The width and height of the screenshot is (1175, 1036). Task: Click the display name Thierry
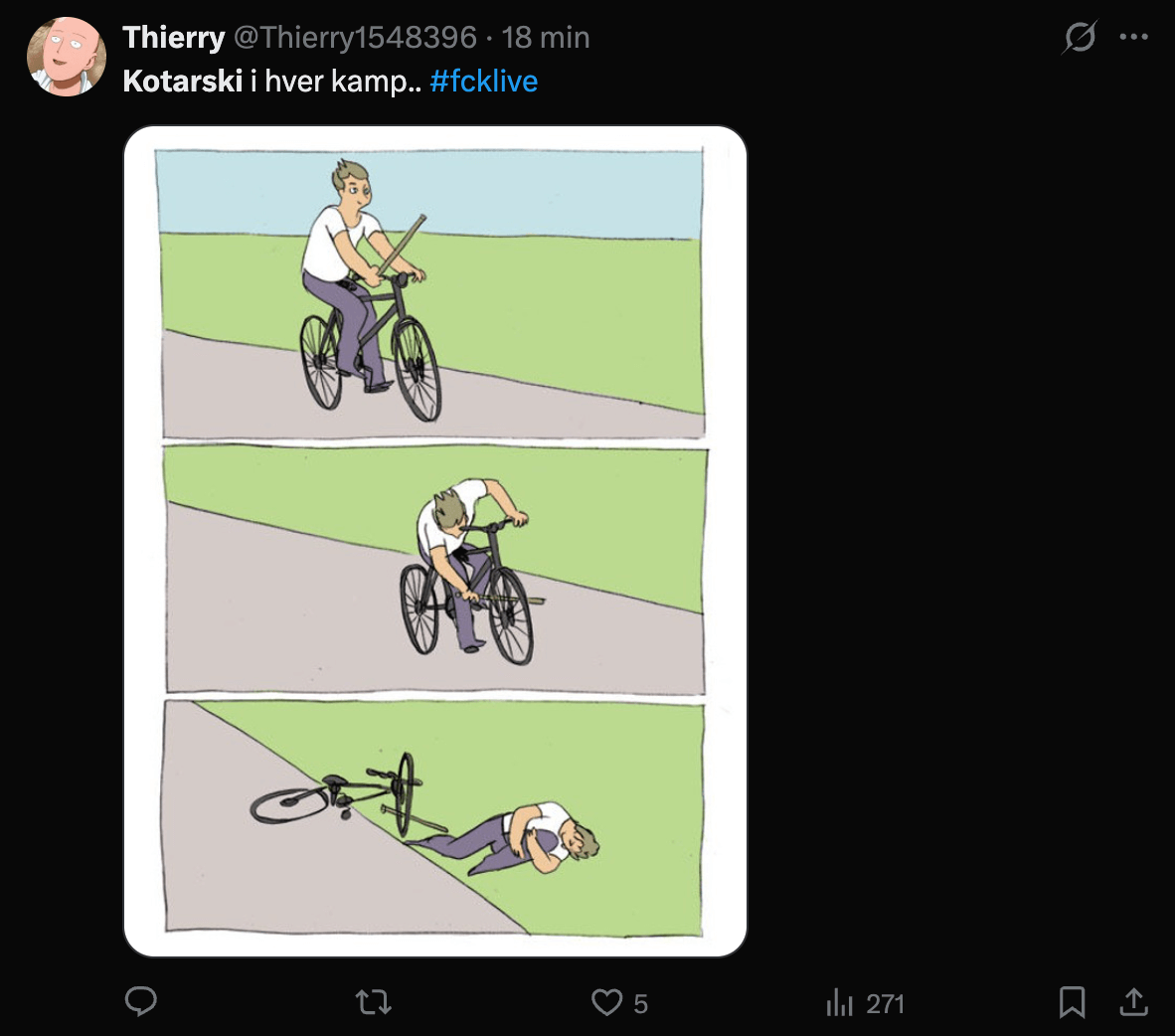pyautogui.click(x=174, y=38)
